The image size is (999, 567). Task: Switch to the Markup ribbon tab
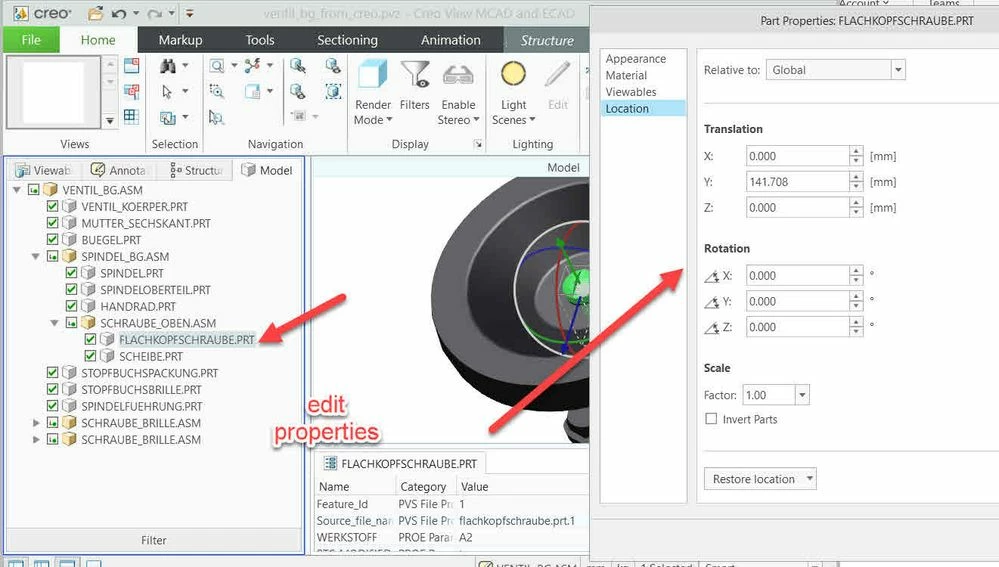[180, 40]
